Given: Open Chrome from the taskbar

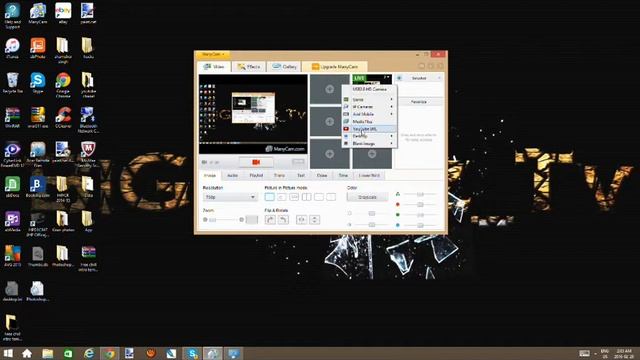Looking at the screenshot, I should (109, 353).
